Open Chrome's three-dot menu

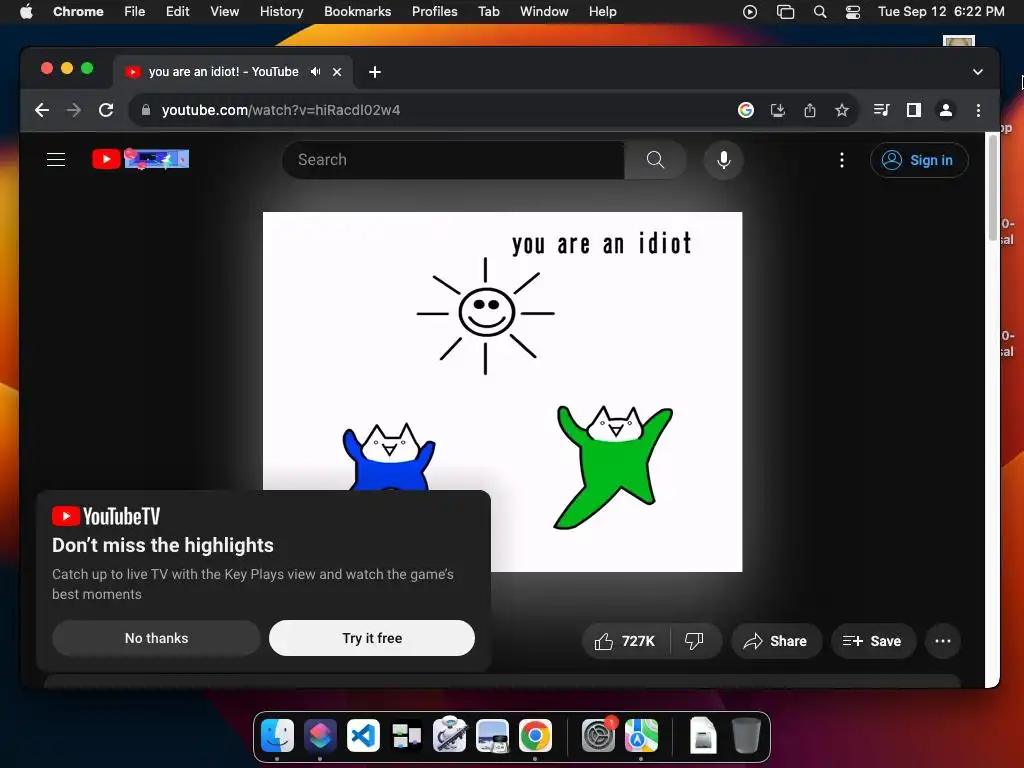click(x=978, y=110)
